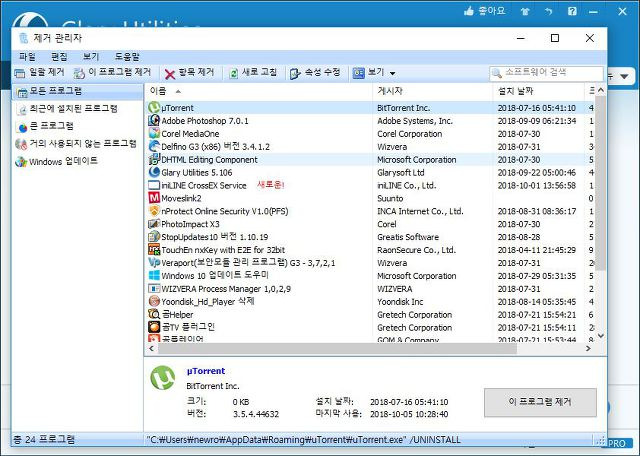Select 큰 프로그램 category
Viewport: 640px width, 456px height.
point(52,126)
